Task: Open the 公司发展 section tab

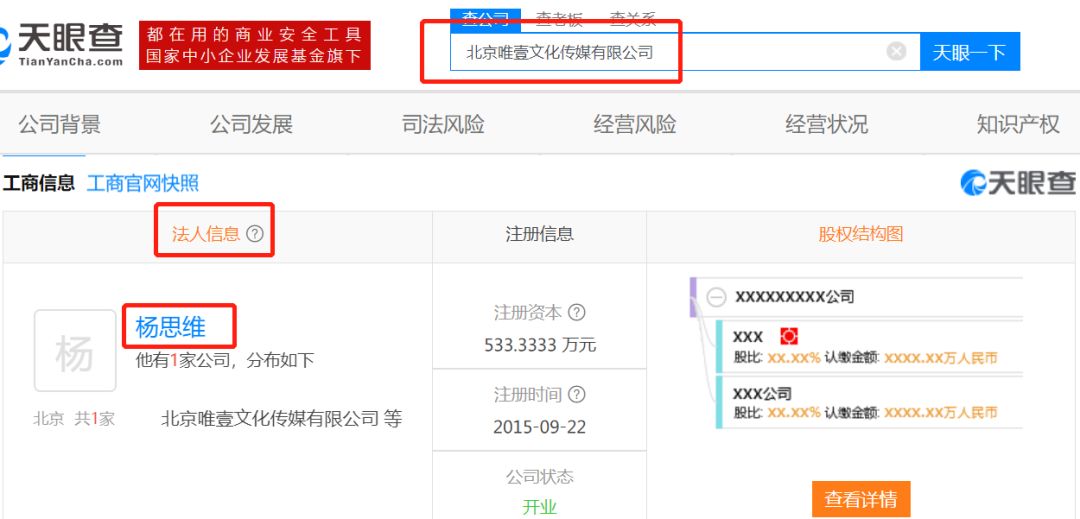Action: click(251, 125)
